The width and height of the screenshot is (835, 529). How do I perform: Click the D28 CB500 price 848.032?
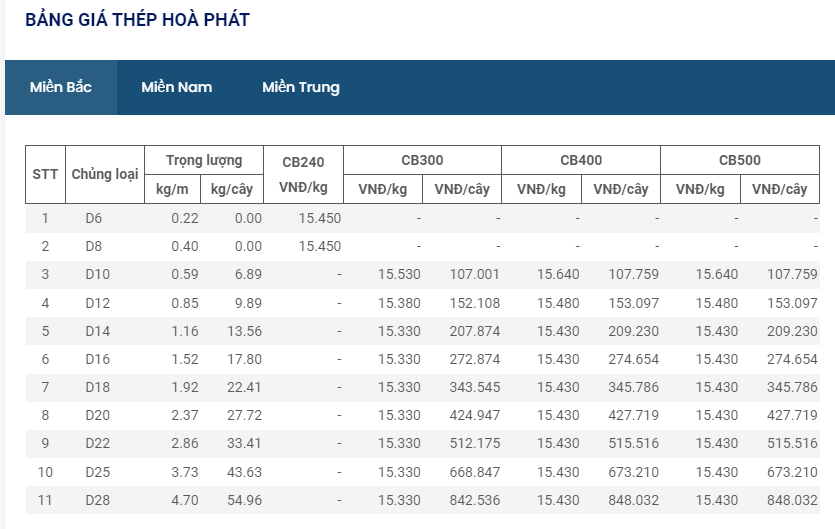tap(792, 500)
